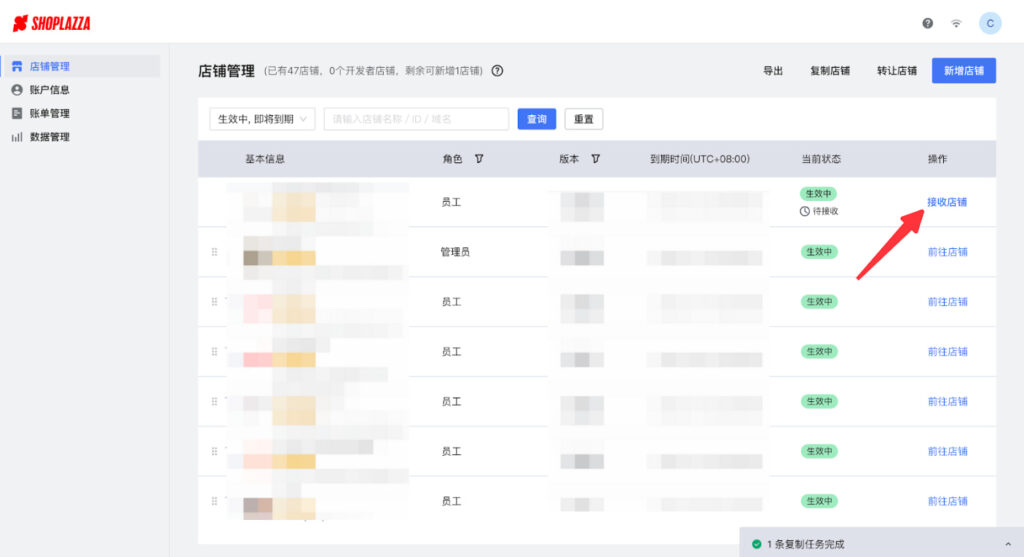Viewport: 1024px width, 557px height.
Task: Click the 导出 export button
Action: click(773, 71)
